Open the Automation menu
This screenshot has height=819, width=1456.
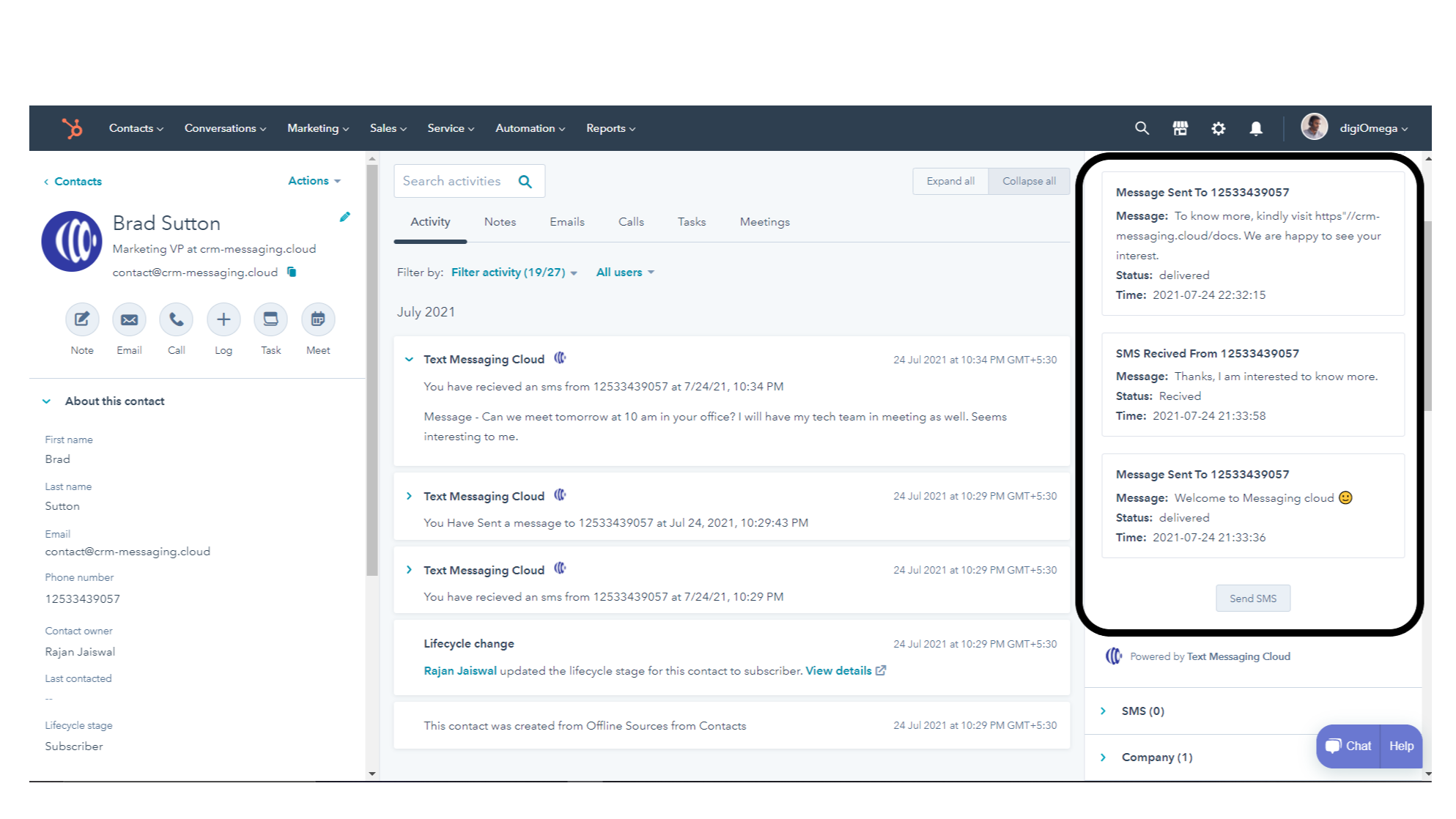(x=530, y=128)
